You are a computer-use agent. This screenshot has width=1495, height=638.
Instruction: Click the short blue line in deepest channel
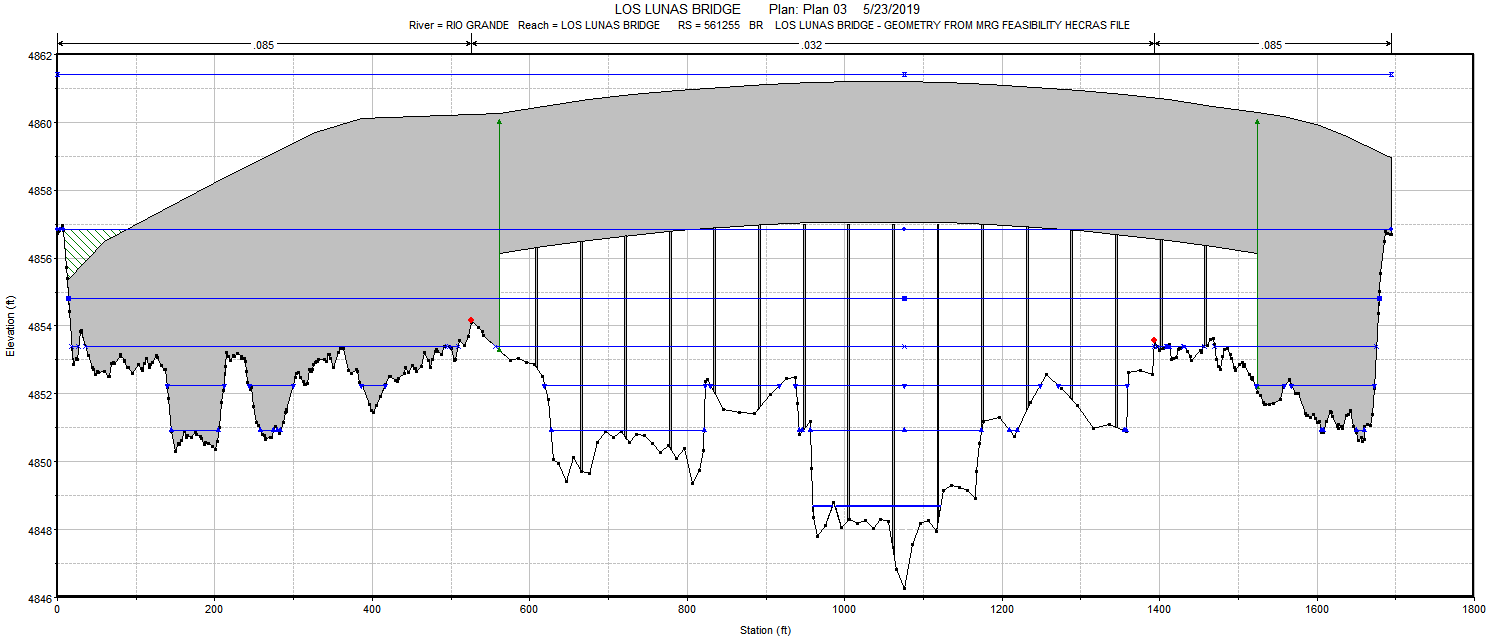click(875, 506)
